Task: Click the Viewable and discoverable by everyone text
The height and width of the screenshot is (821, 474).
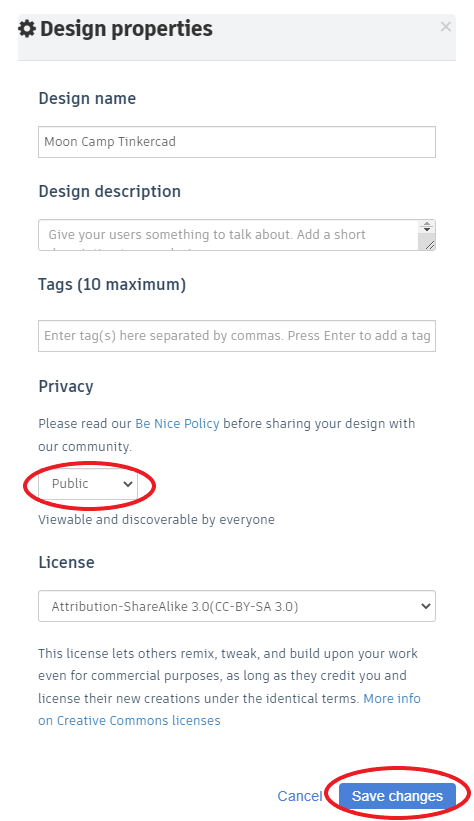Action: [x=156, y=520]
